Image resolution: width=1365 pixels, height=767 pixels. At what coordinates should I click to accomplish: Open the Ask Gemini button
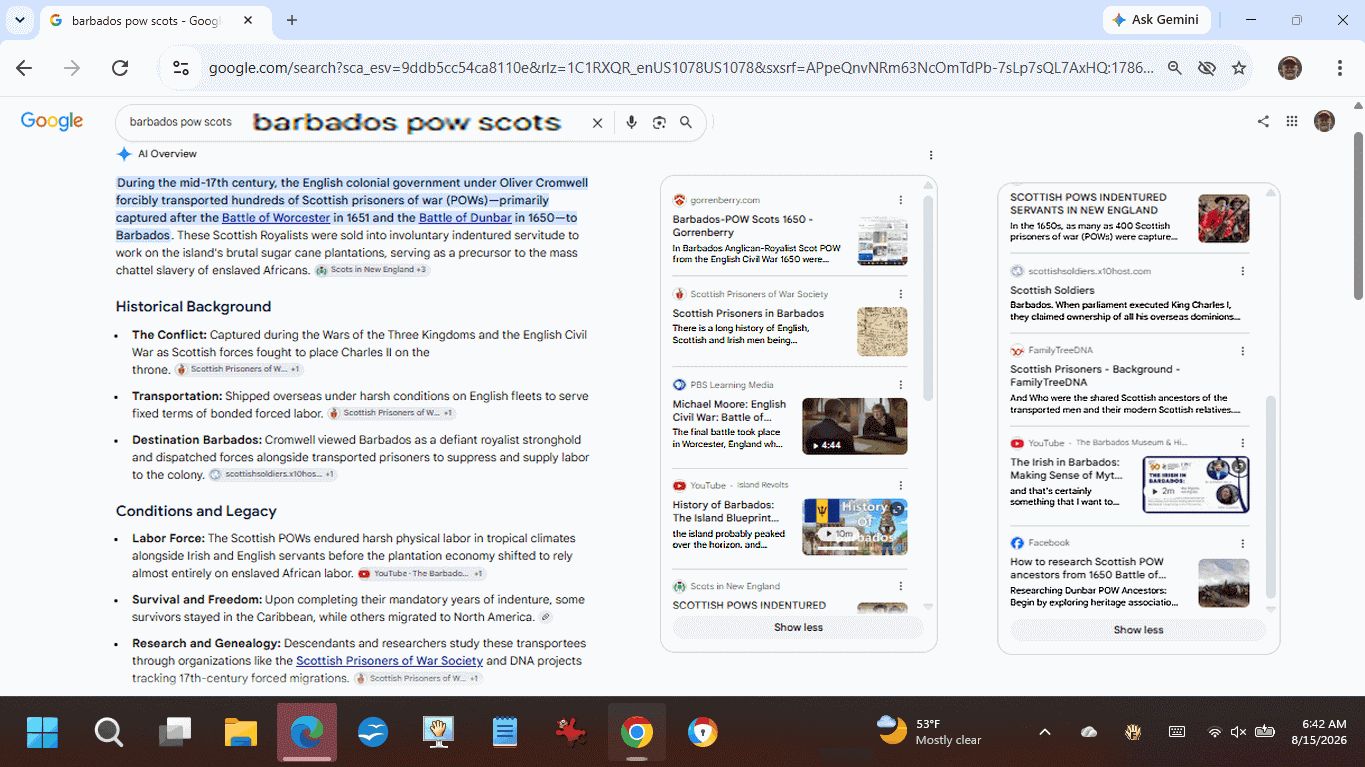(x=1157, y=20)
